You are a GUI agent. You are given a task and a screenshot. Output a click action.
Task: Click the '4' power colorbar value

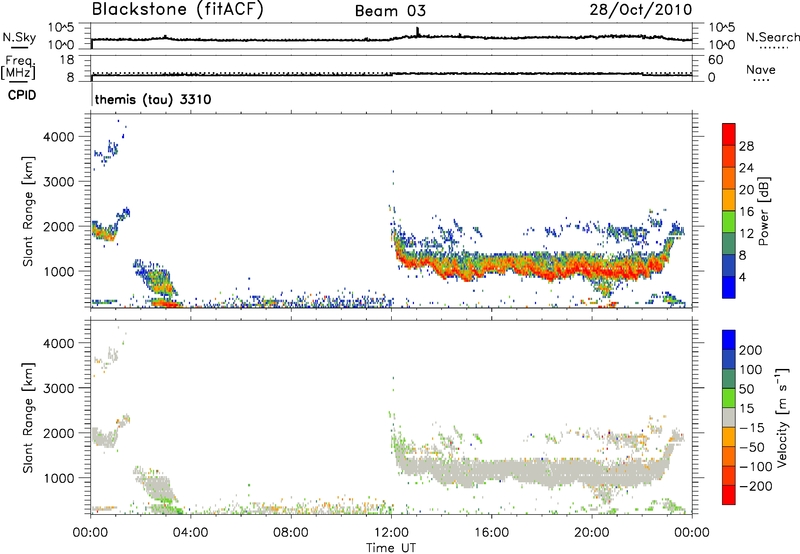742,277
